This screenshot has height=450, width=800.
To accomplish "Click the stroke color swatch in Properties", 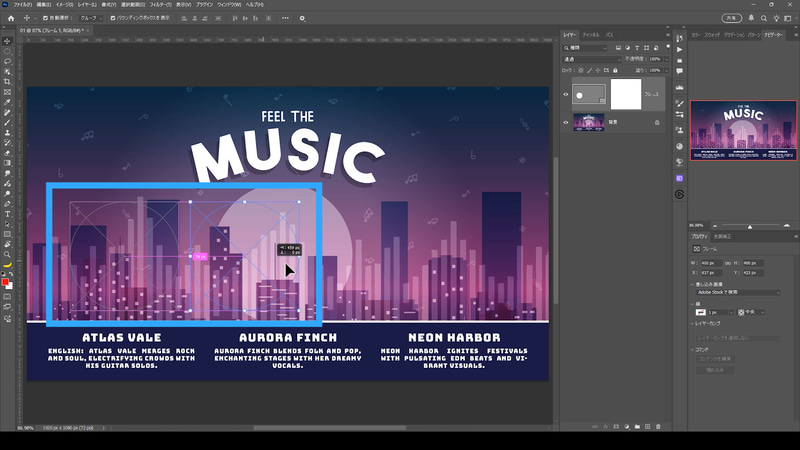I will (702, 313).
